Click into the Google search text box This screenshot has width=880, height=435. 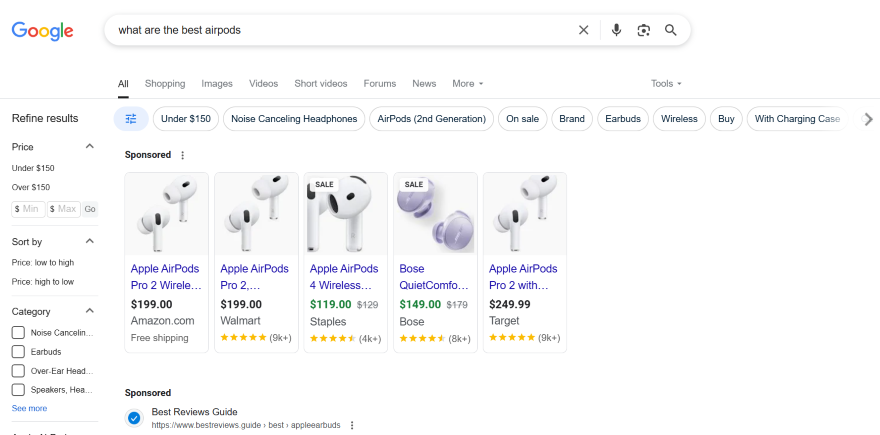(x=342, y=30)
